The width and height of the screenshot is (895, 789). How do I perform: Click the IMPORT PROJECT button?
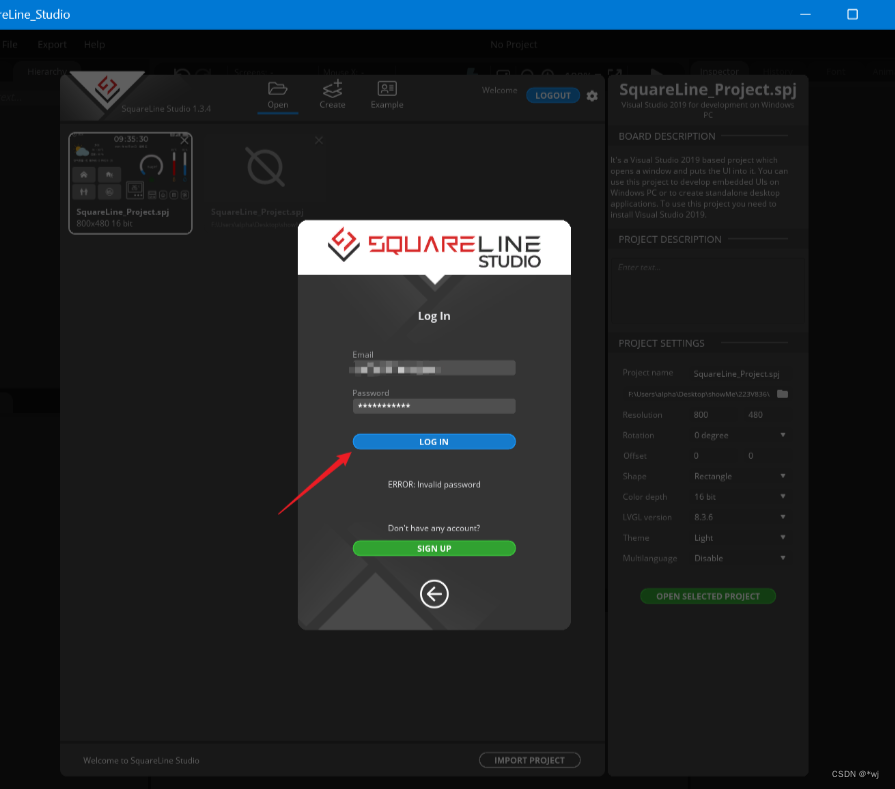(x=530, y=760)
